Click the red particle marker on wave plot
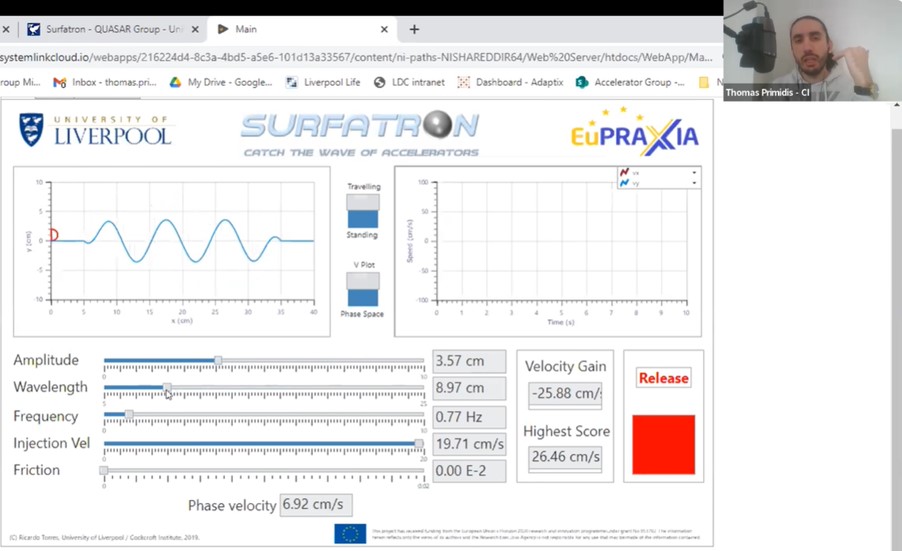The height and width of the screenshot is (551, 902). click(x=53, y=235)
